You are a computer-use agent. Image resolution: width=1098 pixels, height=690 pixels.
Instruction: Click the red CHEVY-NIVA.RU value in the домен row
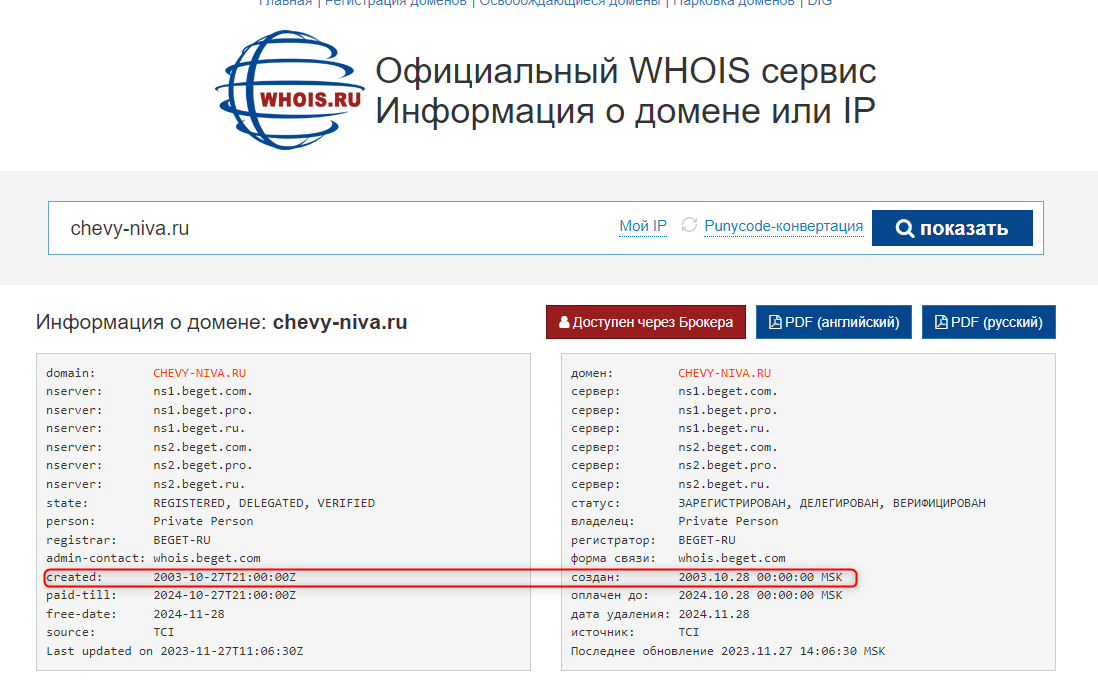click(724, 373)
